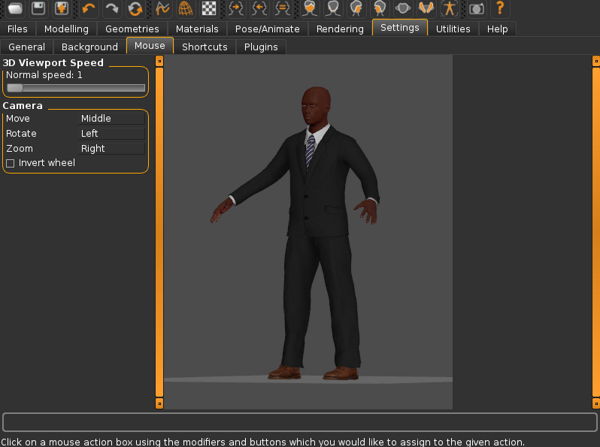Image resolution: width=600 pixels, height=447 pixels.
Task: Click the checkerboard background icon
Action: click(209, 9)
